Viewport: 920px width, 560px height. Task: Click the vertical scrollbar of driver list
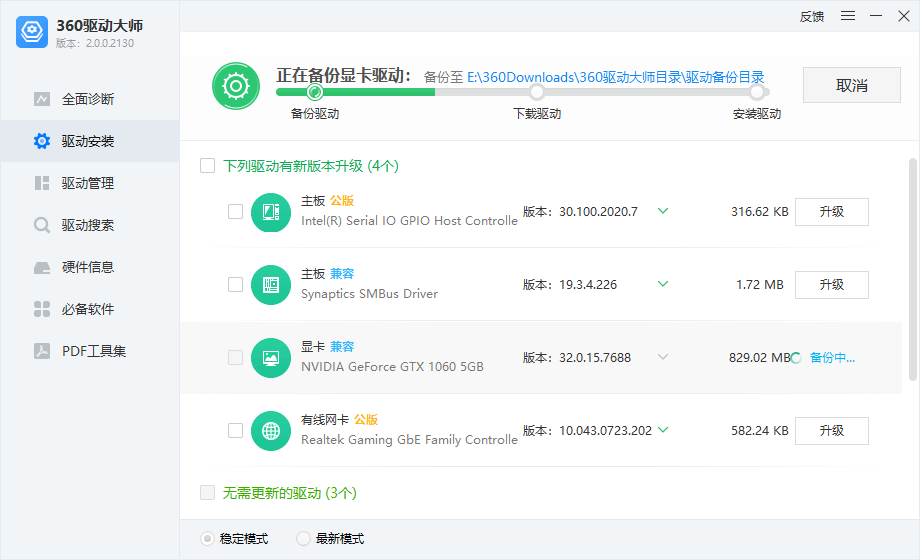click(912, 269)
